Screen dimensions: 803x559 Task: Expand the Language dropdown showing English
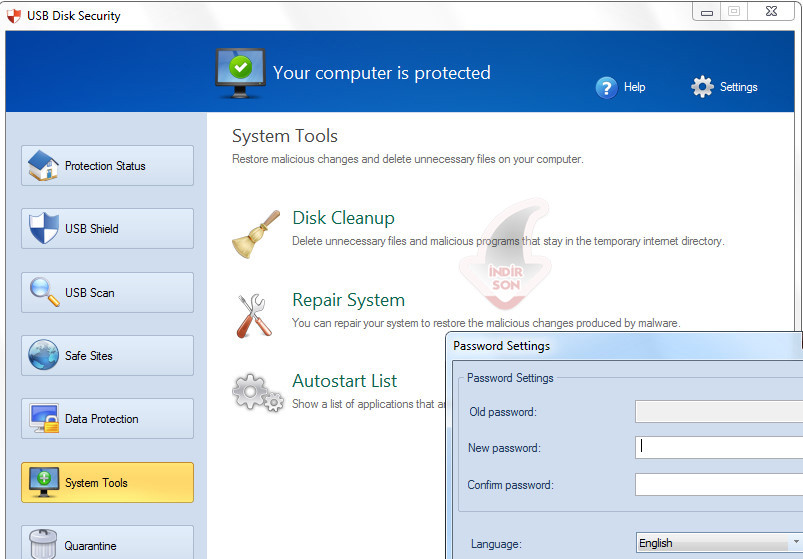point(720,543)
